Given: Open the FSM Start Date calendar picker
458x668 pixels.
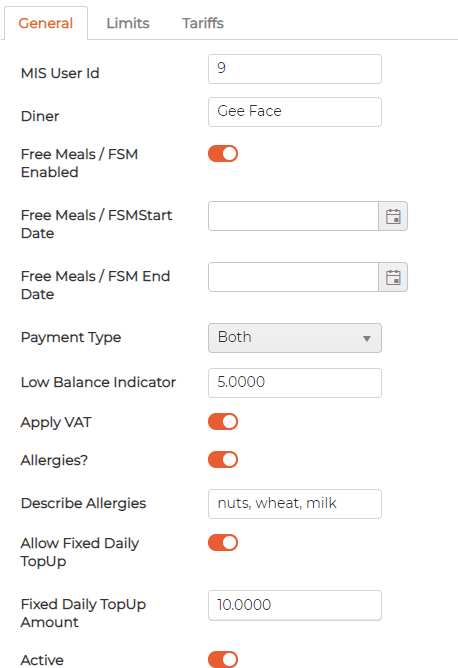Looking at the screenshot, I should click(x=393, y=216).
